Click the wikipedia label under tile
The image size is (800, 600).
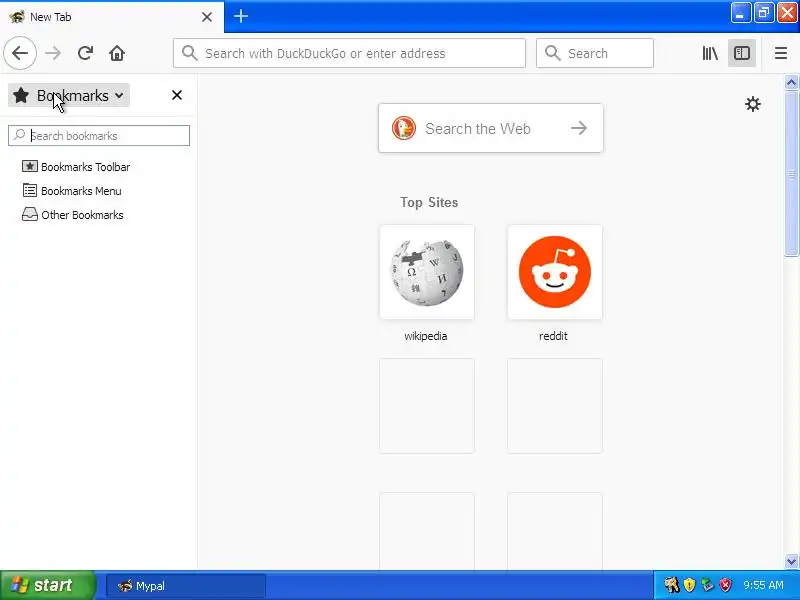(x=426, y=336)
